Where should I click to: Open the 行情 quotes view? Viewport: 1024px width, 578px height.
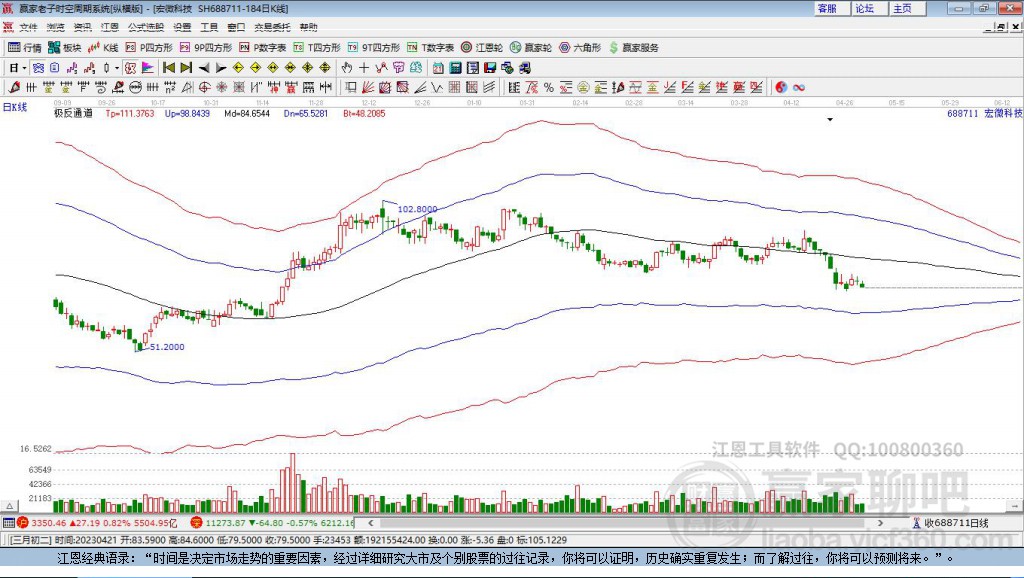[x=25, y=48]
